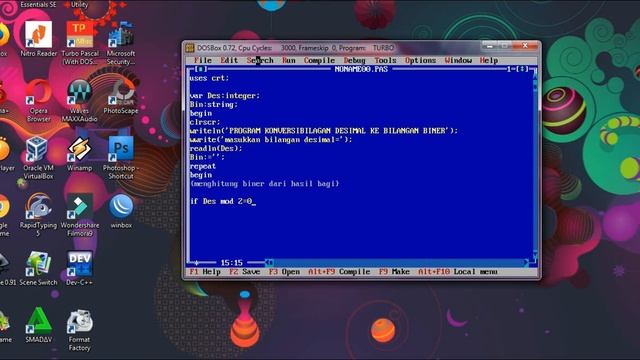Click the 'Bin:string;' code line
This screenshot has height=360, width=640.
click(x=213, y=104)
